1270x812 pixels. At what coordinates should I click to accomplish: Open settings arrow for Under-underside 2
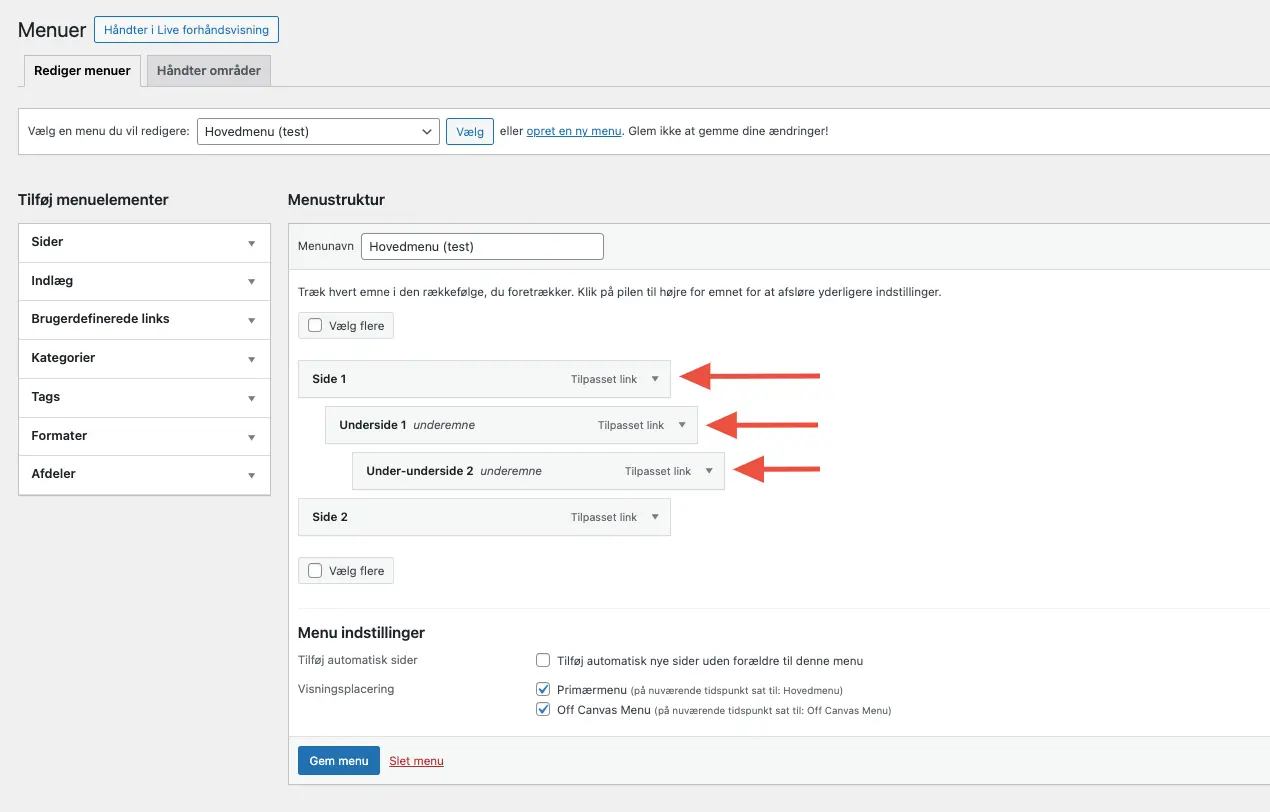pyautogui.click(x=709, y=471)
